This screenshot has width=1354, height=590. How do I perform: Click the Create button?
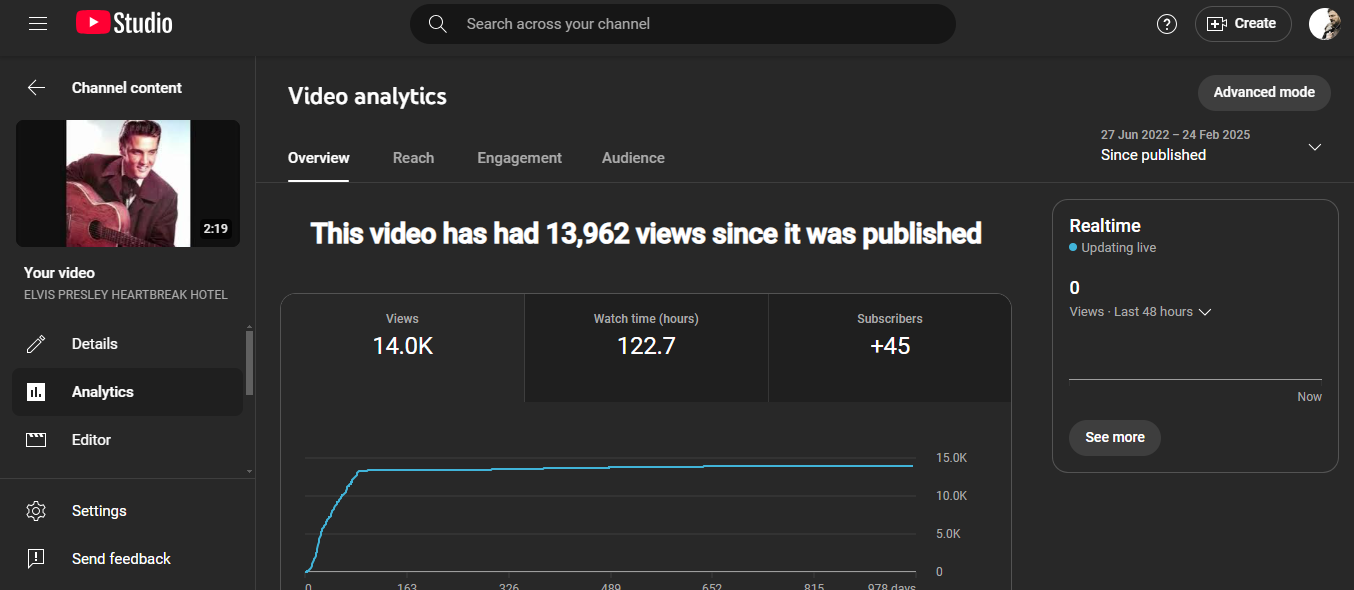[x=1243, y=24]
